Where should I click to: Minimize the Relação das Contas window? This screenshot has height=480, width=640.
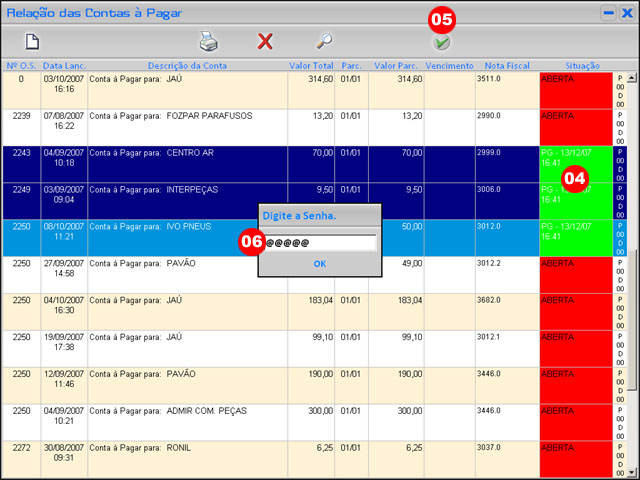point(607,12)
